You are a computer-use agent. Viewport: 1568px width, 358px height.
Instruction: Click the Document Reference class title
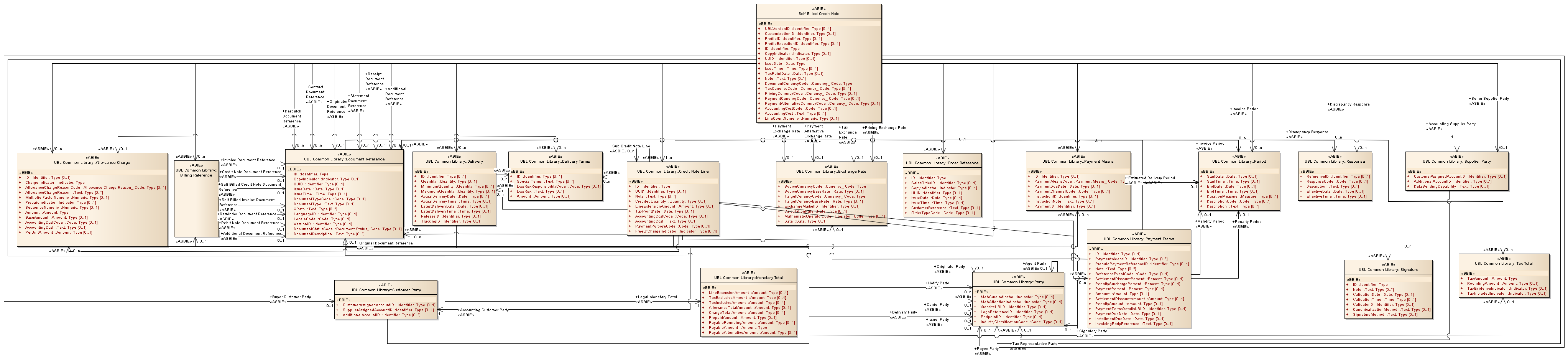(344, 159)
